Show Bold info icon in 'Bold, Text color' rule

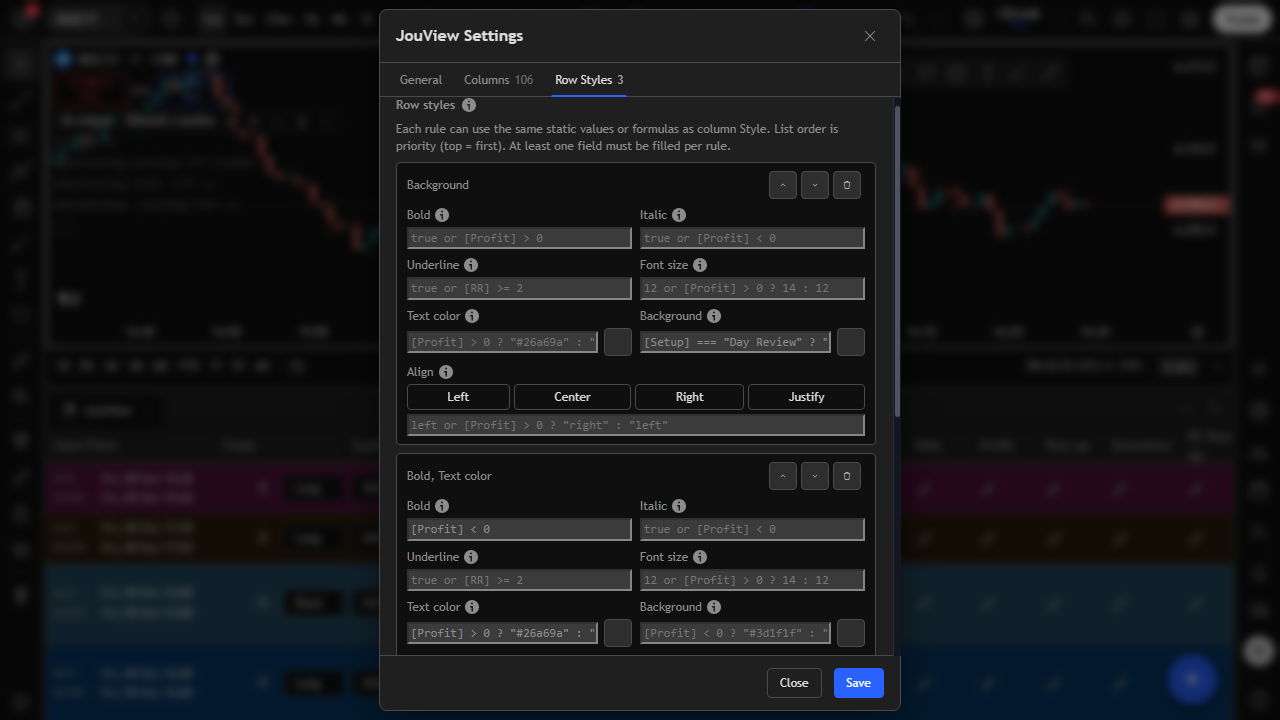tap(442, 506)
